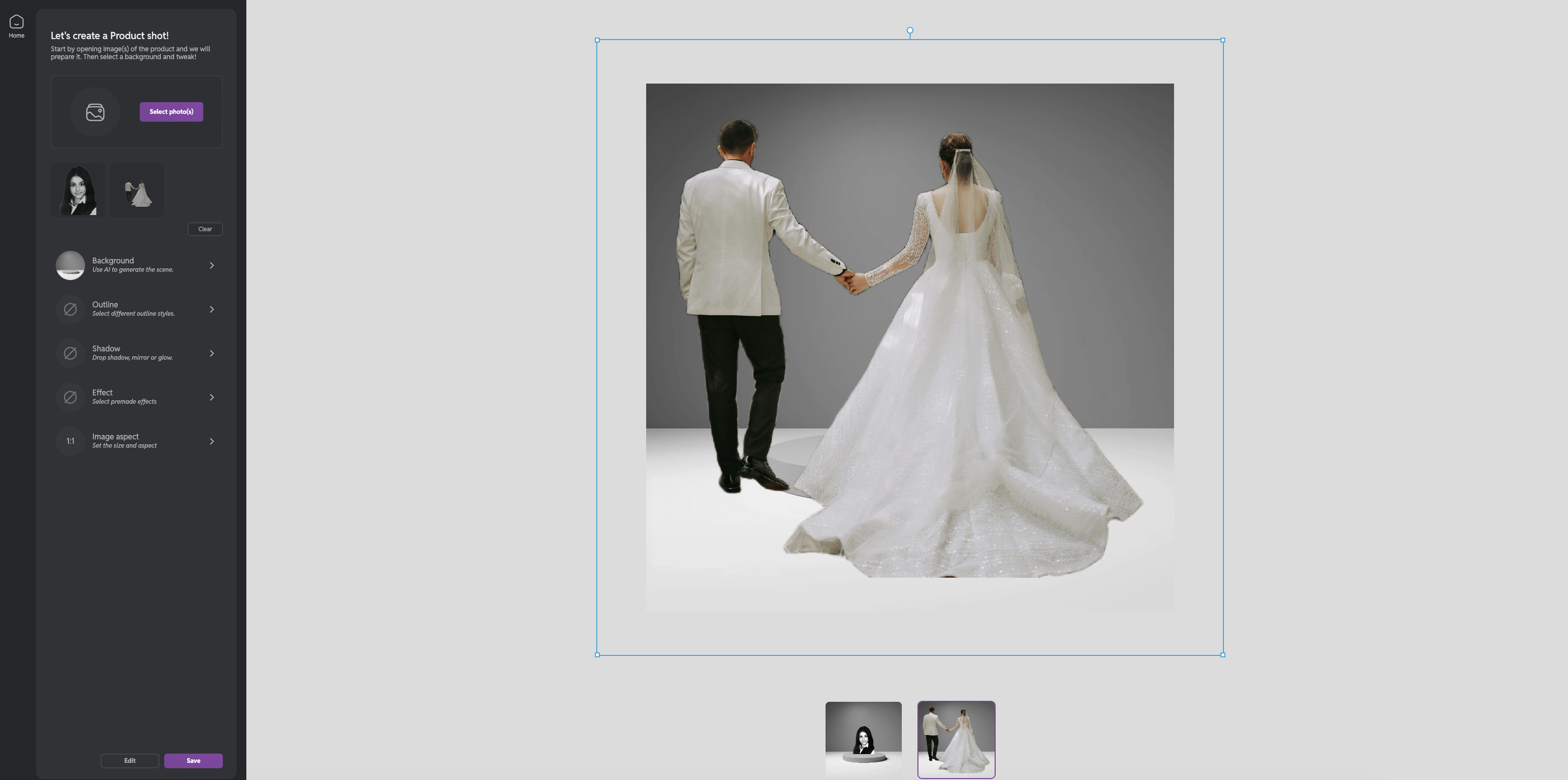Click the photo placeholder image icon
Viewport: 1568px width, 780px height.
95,112
